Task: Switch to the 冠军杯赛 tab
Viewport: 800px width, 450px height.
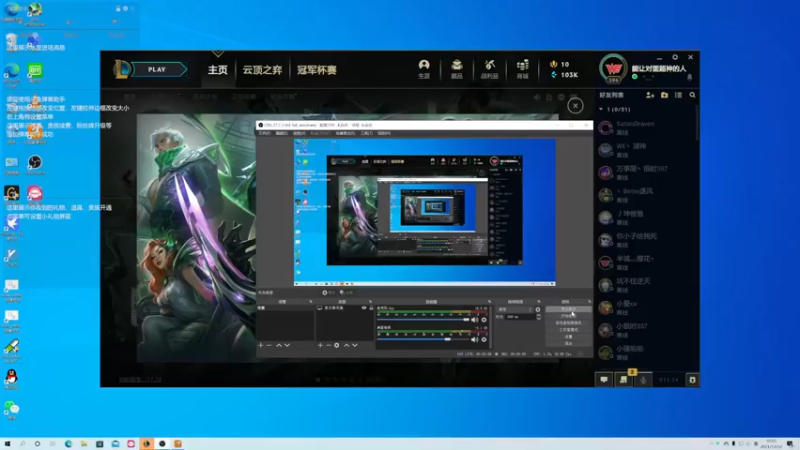Action: (317, 70)
